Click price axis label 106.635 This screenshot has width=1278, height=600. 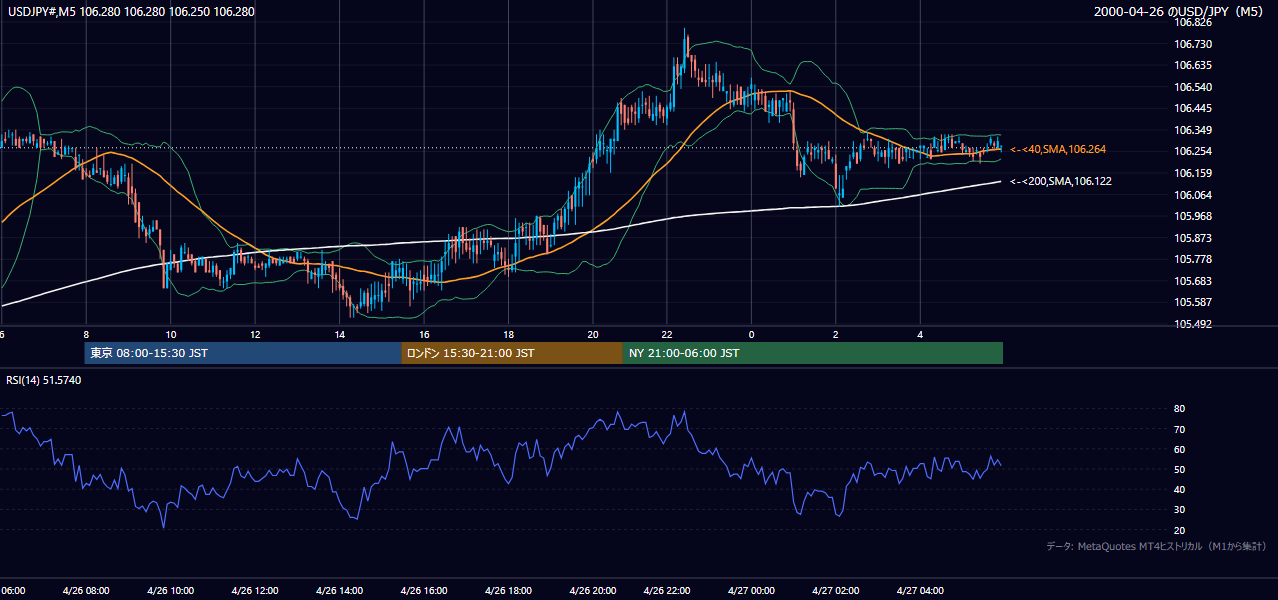tap(1194, 65)
